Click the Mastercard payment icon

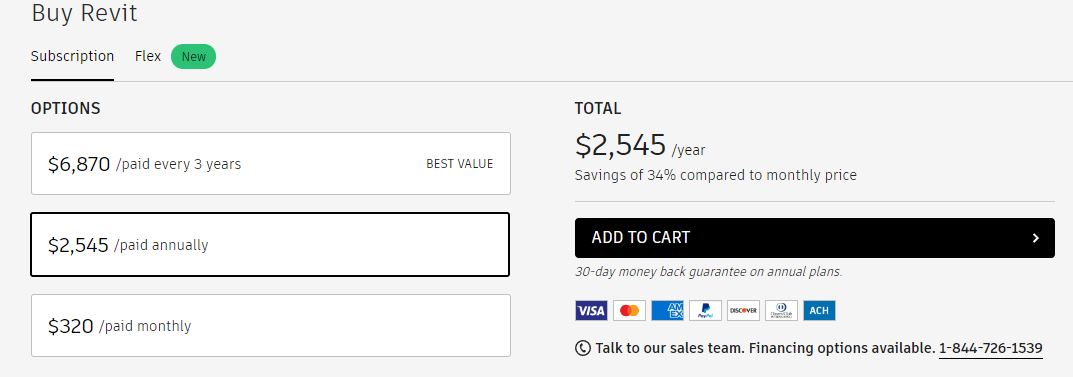630,311
